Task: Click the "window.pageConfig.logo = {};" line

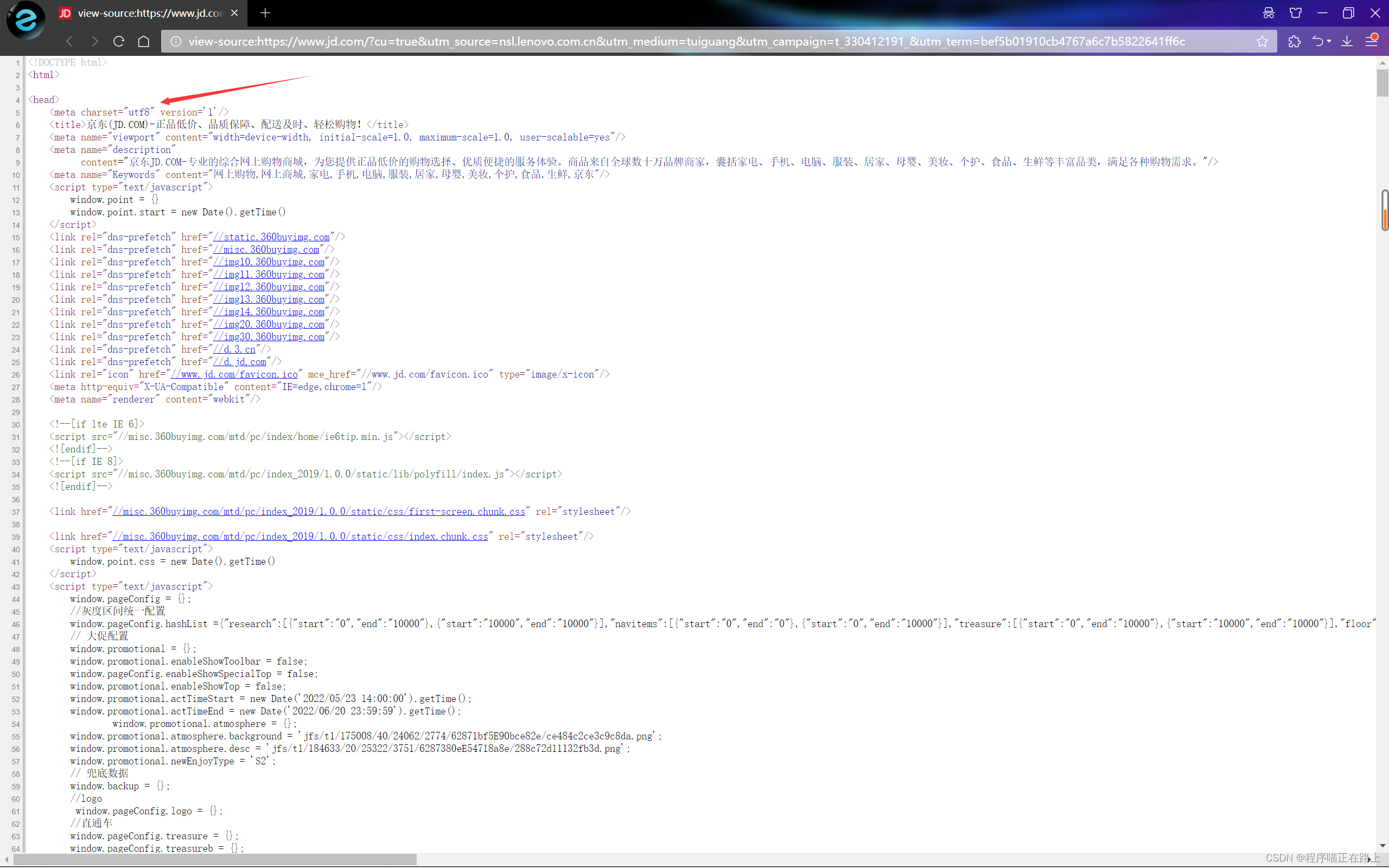Action: point(149,812)
